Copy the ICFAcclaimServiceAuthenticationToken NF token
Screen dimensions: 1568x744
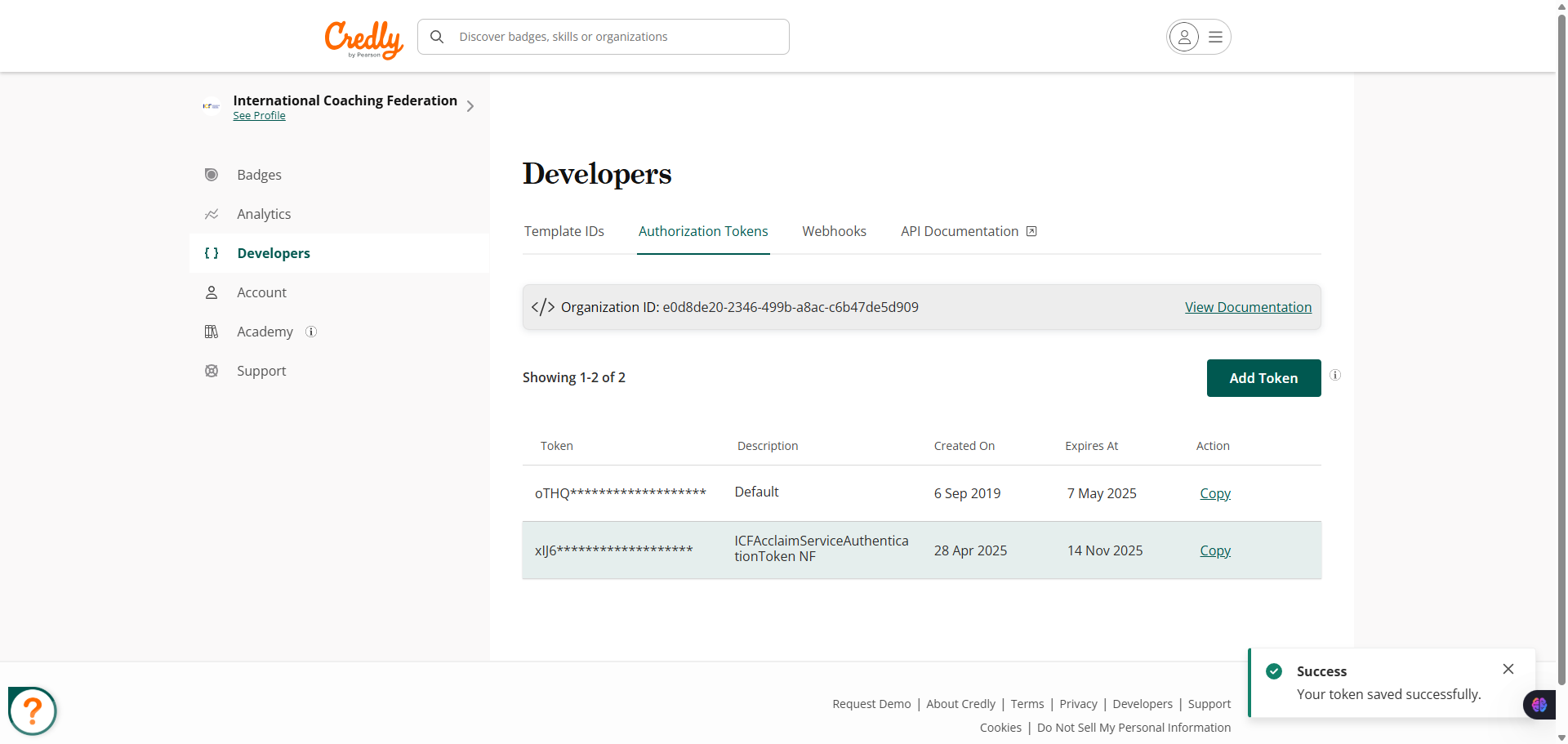click(1215, 550)
